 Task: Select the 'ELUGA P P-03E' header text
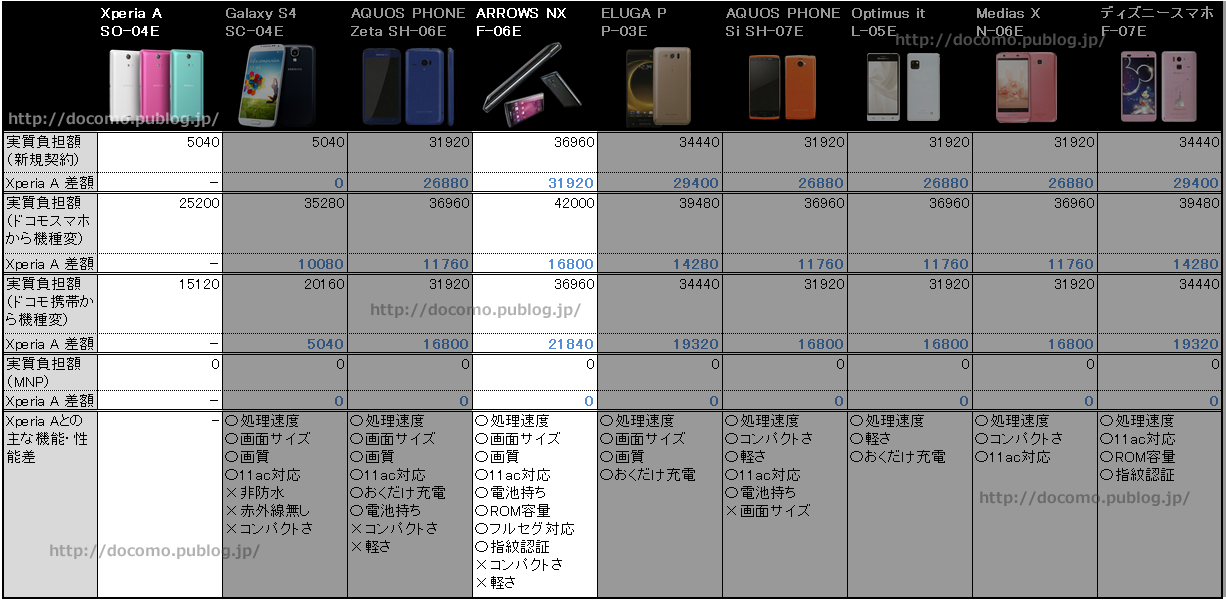click(633, 22)
